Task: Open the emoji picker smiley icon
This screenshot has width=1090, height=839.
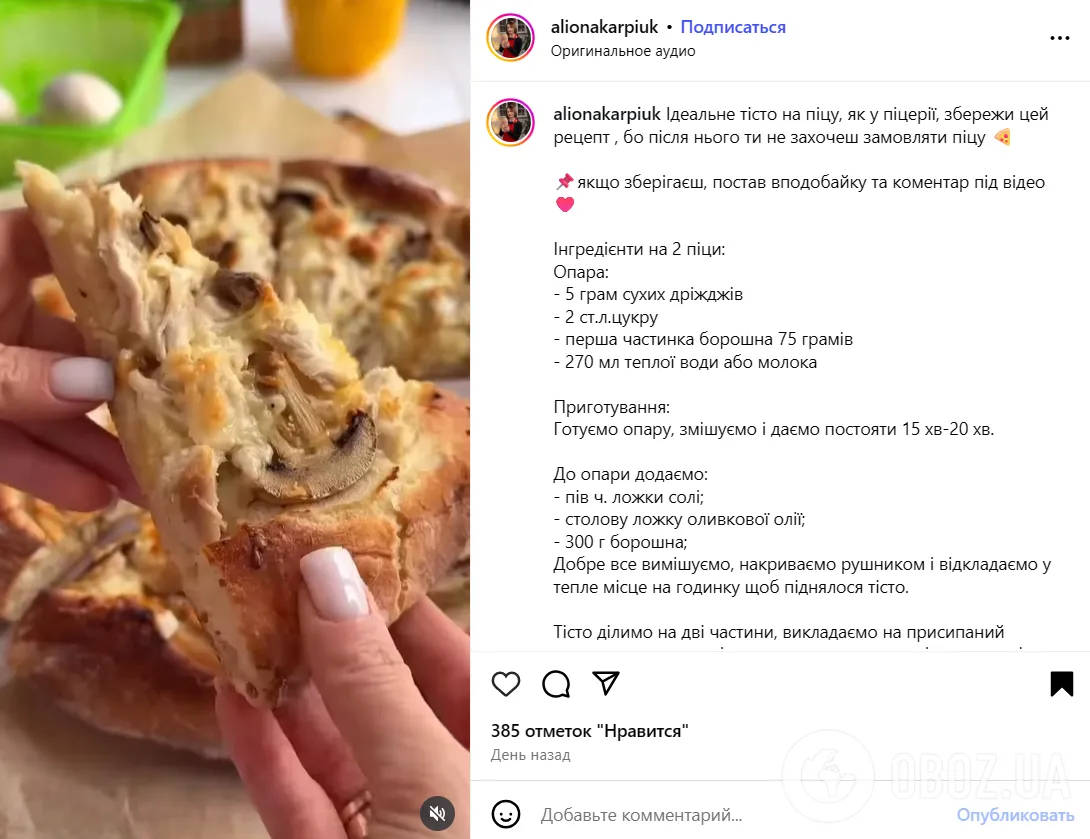Action: [x=505, y=814]
